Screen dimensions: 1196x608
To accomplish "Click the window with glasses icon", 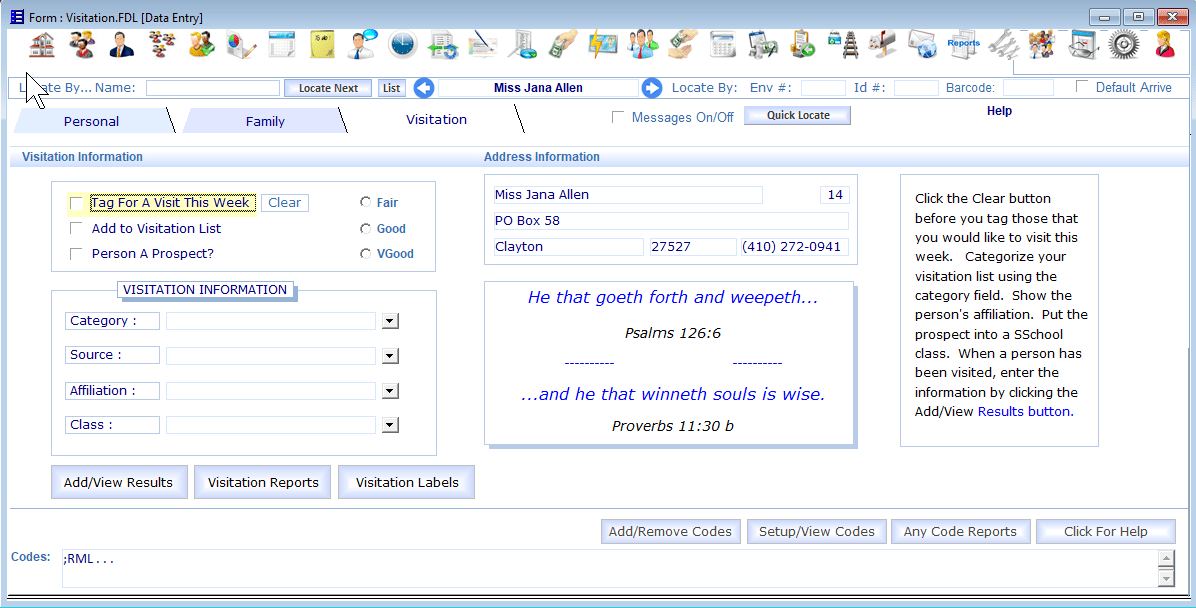I will point(1083,45).
